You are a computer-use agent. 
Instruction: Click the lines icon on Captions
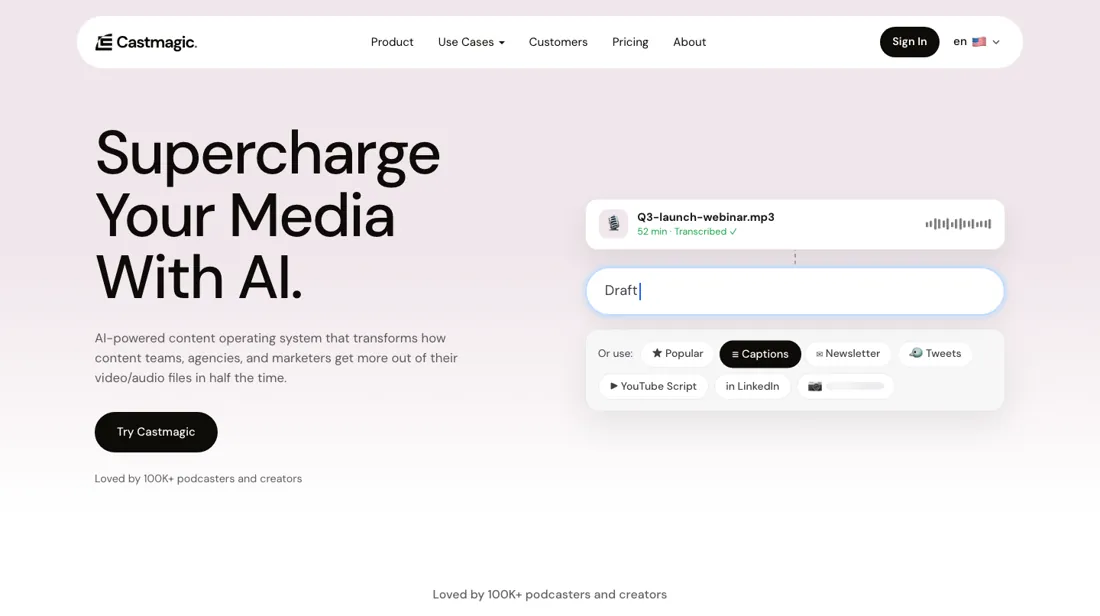[735, 355]
